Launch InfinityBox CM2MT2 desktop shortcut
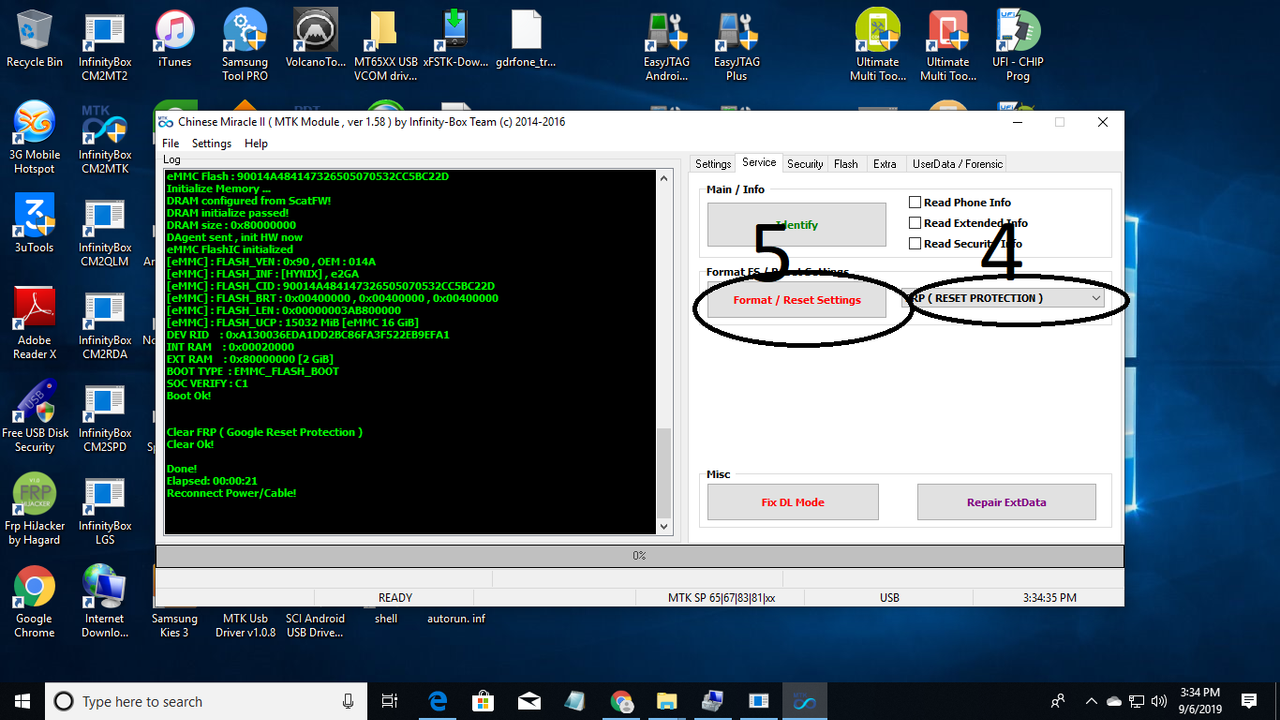 [x=105, y=47]
